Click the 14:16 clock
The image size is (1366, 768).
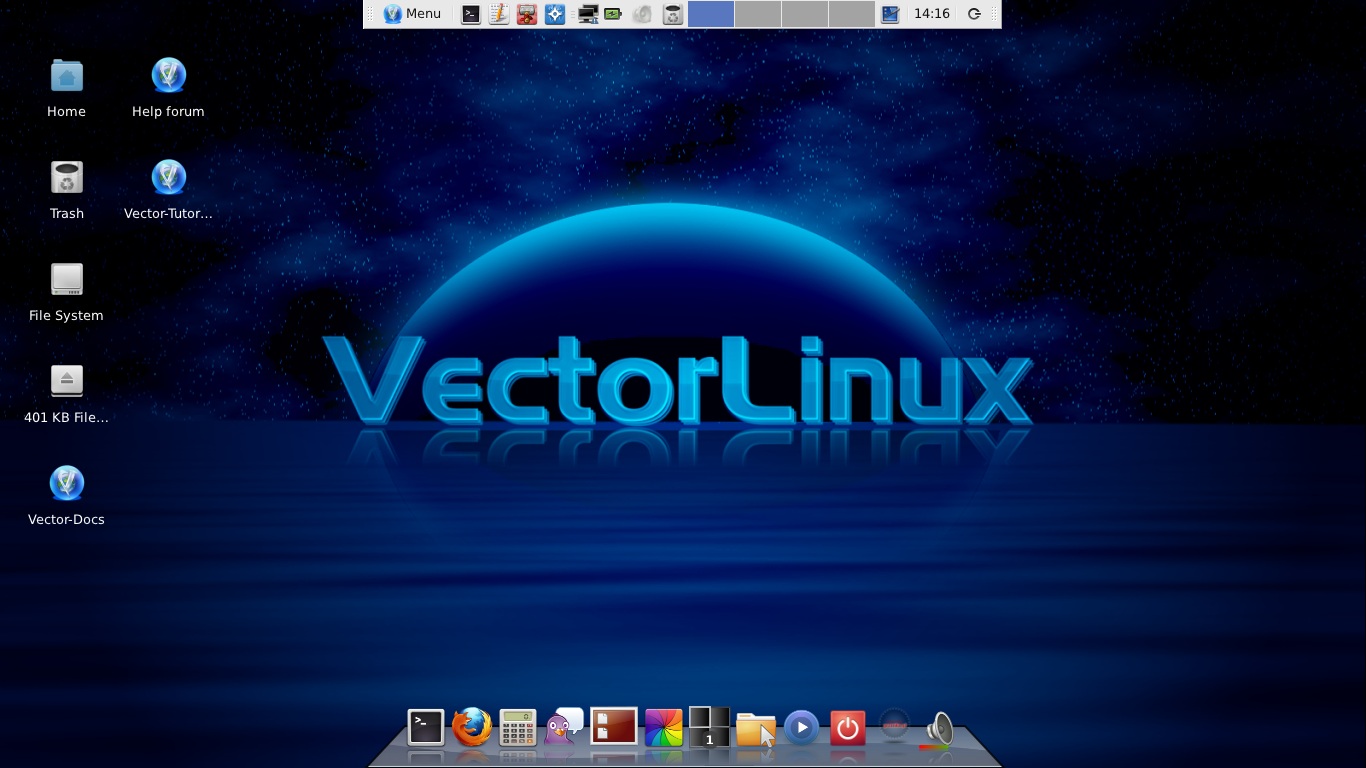(x=932, y=14)
